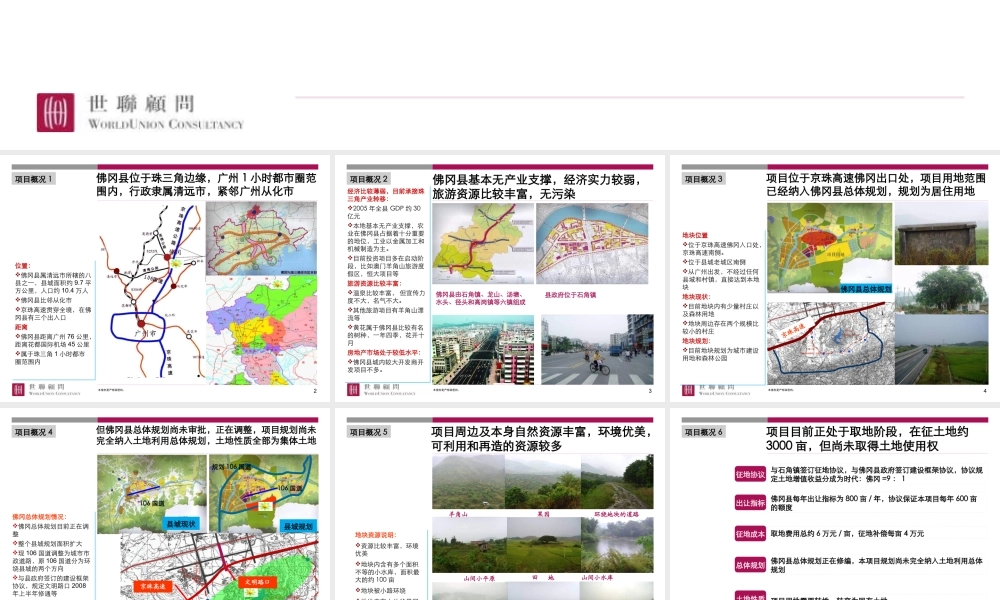The image size is (1000, 600).
Task: Select the 项目概况 4 label tag
Action: [x=34, y=432]
